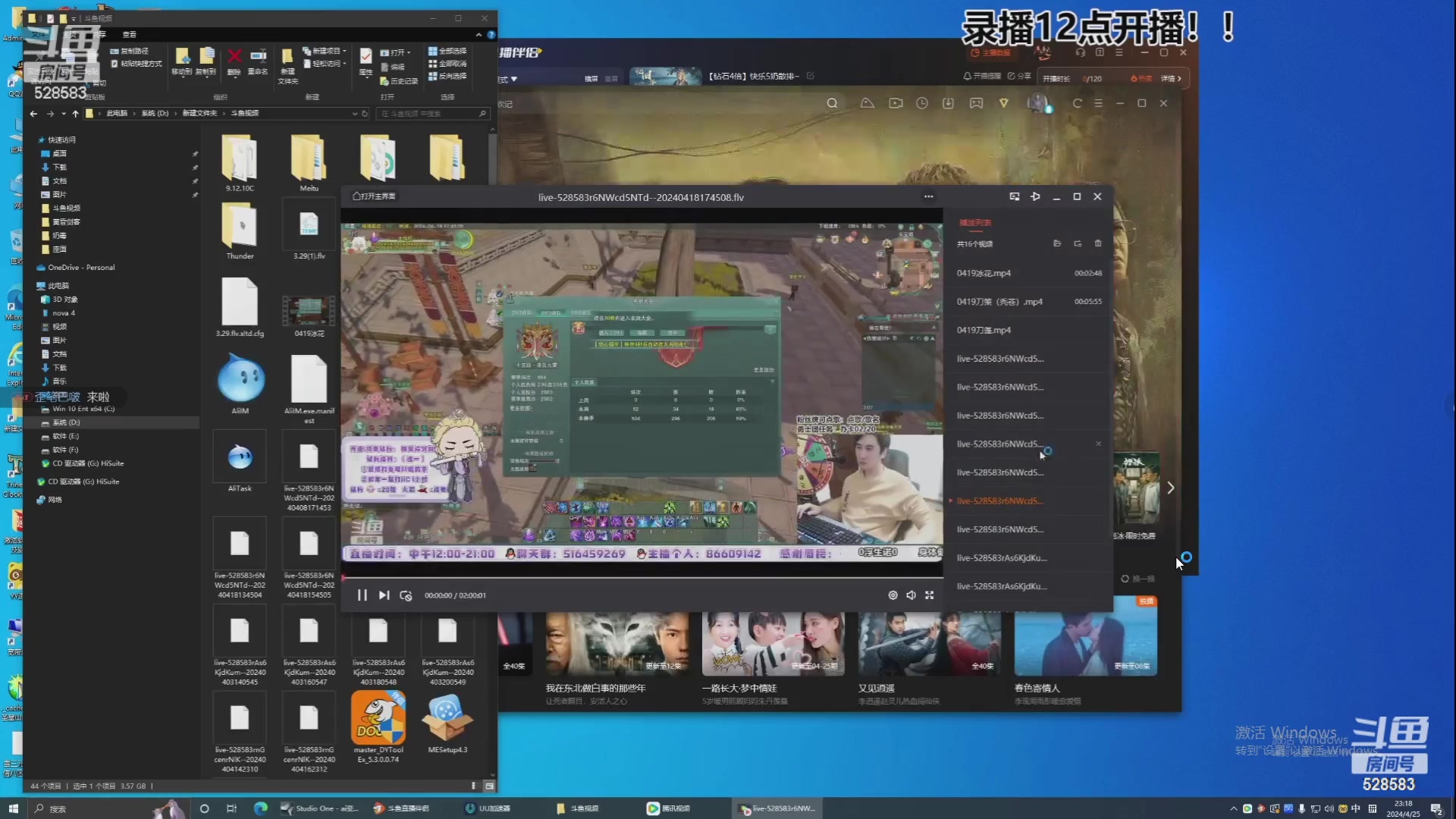The image size is (1456, 819).
Task: Play 0419冰花.mp4 from playlist
Action: click(1029, 273)
